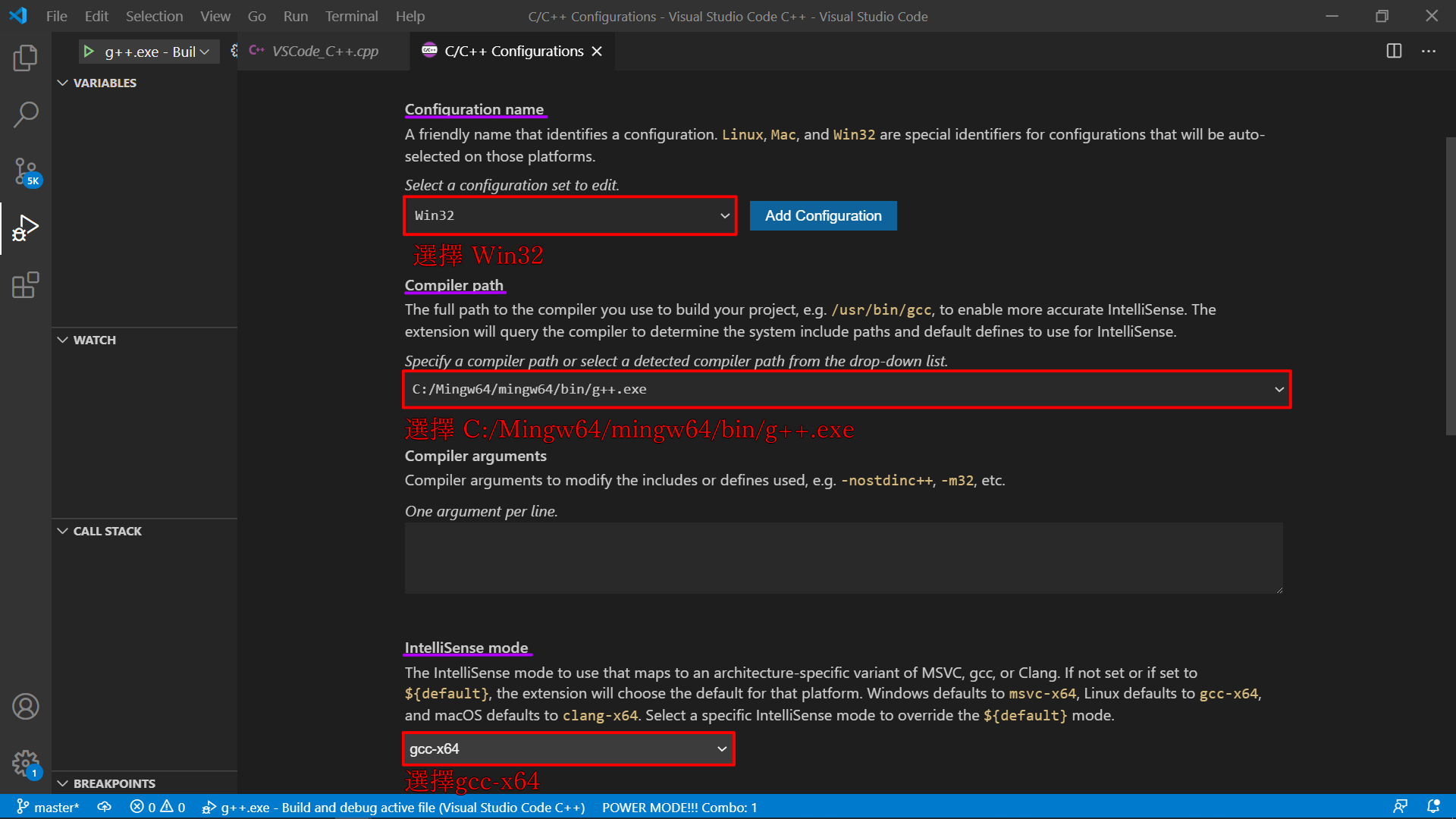Open the Search view icon
The height and width of the screenshot is (819, 1456).
point(25,115)
